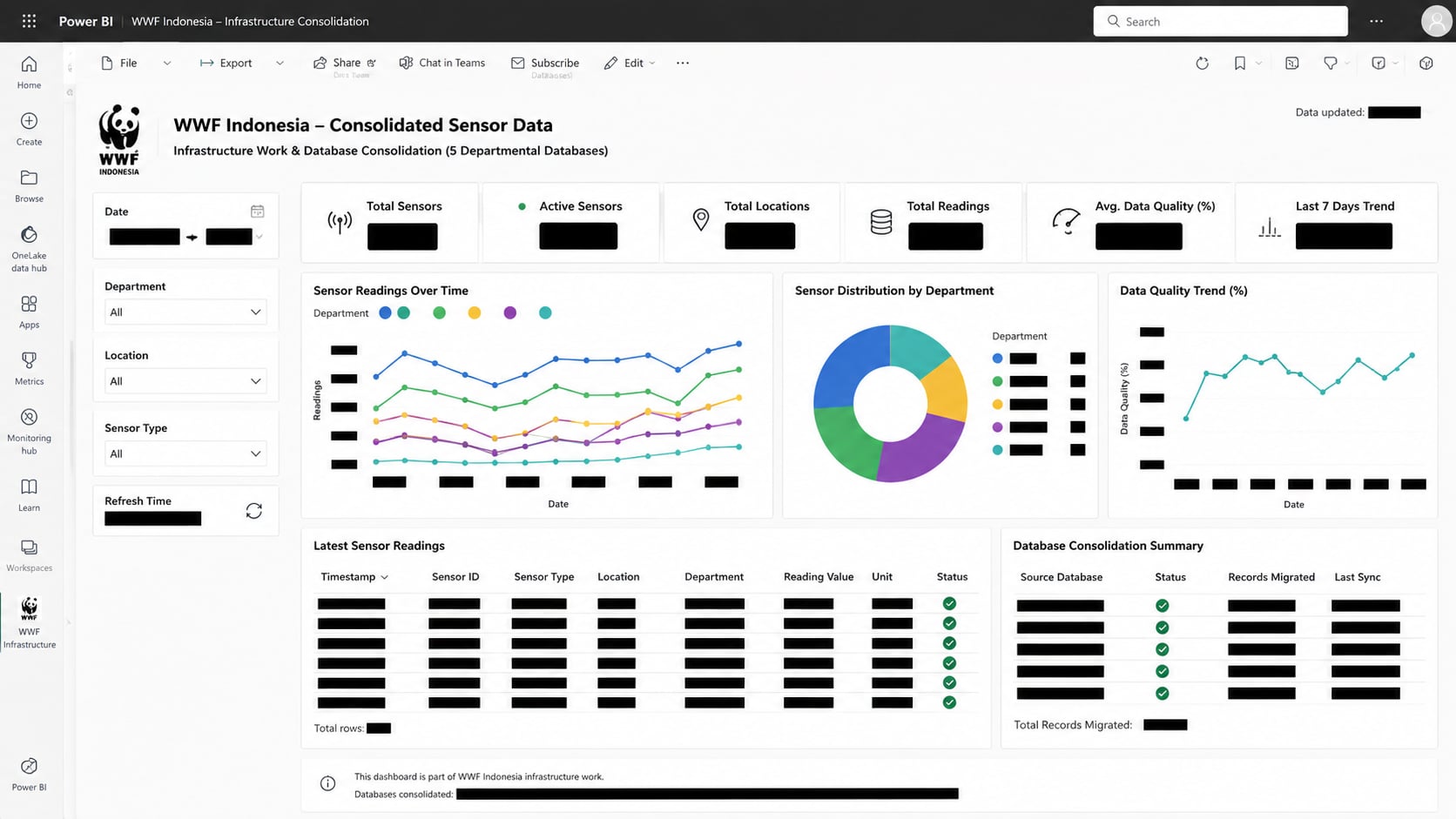Click the Total Sensors antenna icon
The height and width of the screenshot is (819, 1456).
[340, 222]
